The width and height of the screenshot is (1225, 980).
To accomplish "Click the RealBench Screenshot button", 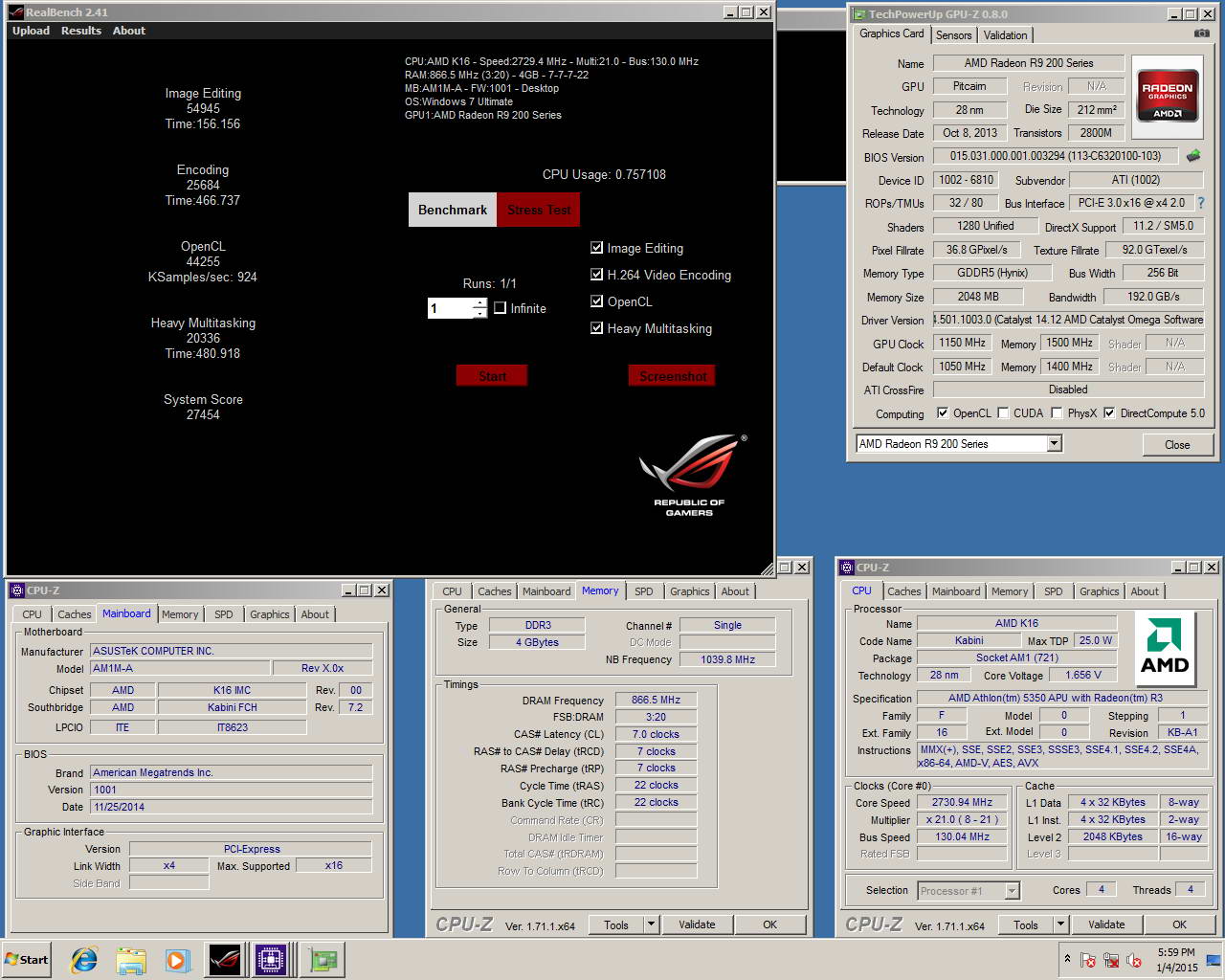I will [673, 376].
